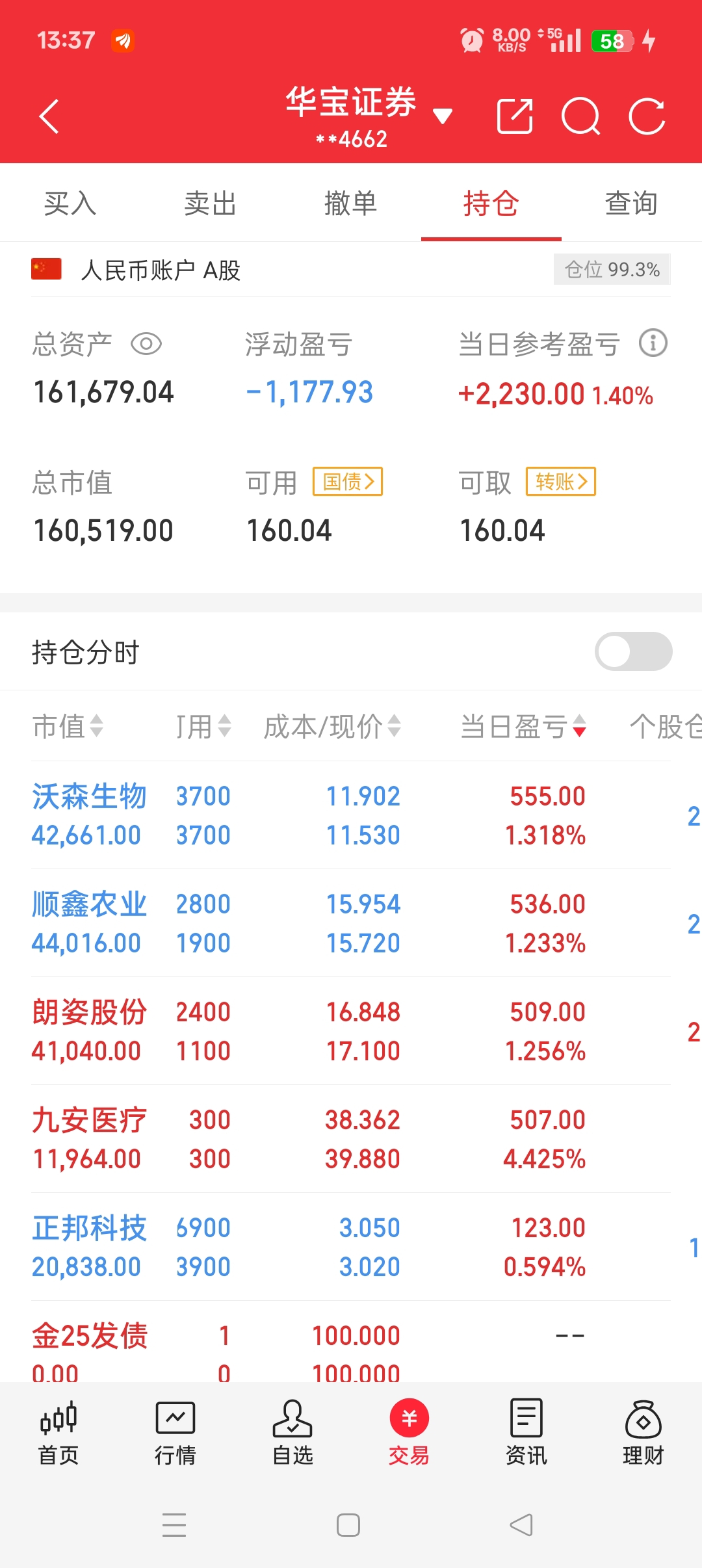
Task: Open the share/export icon in header
Action: tap(515, 116)
